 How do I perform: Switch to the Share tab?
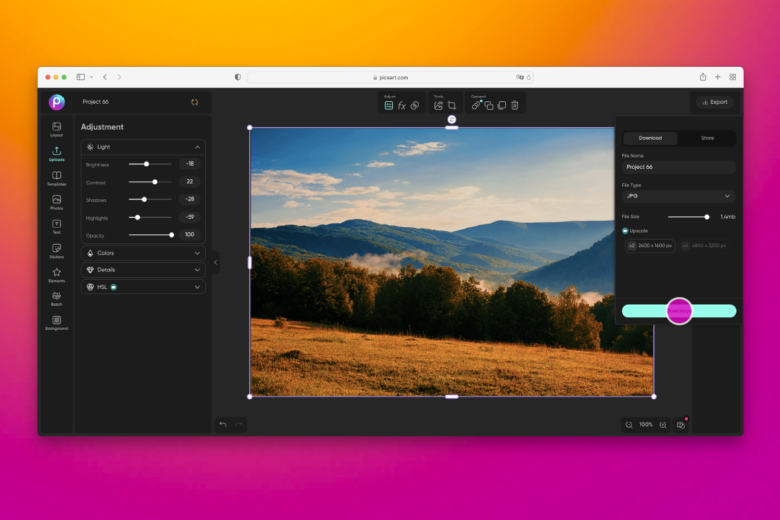pyautogui.click(x=707, y=138)
